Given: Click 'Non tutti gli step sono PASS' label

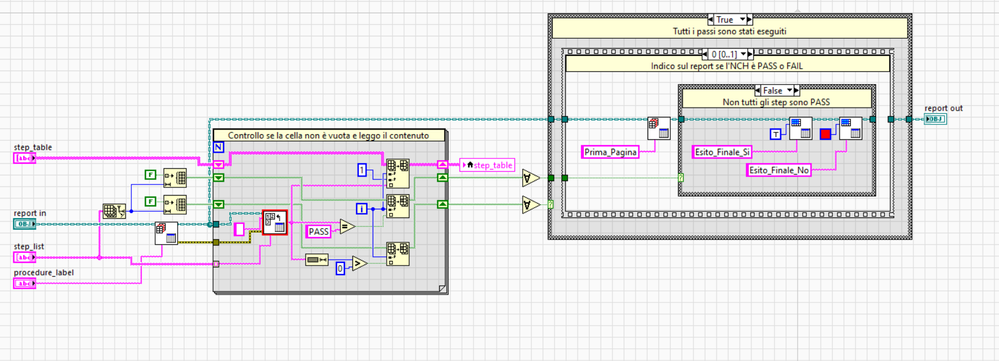Looking at the screenshot, I should (777, 101).
